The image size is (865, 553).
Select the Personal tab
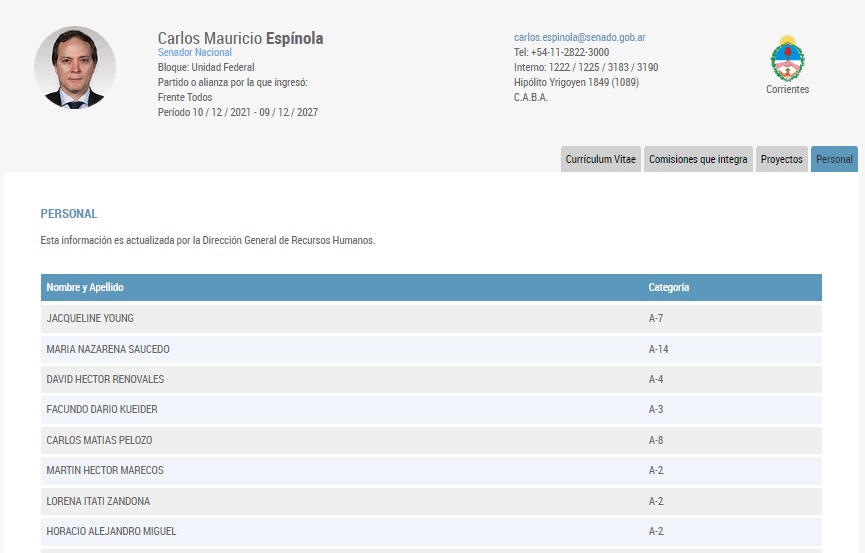click(x=834, y=159)
